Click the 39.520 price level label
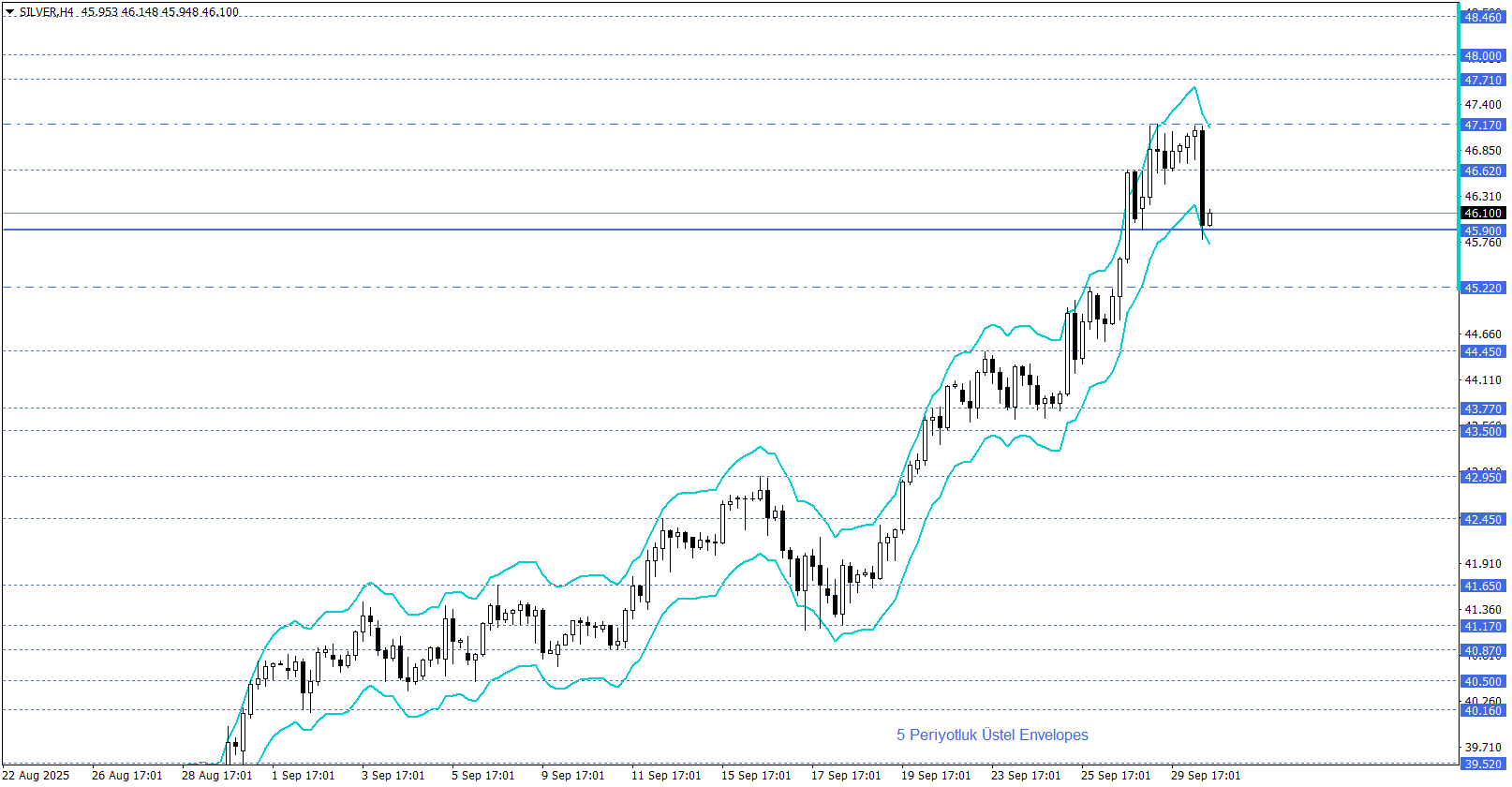Viewport: 1512px width, 787px height. [1483, 765]
